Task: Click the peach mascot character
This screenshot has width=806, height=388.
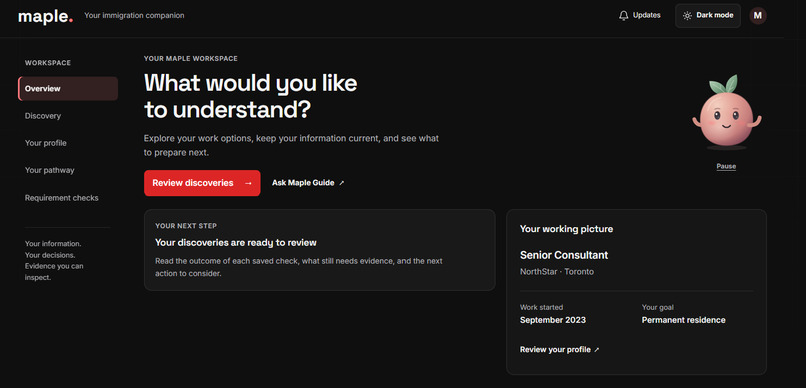Action: click(x=726, y=113)
